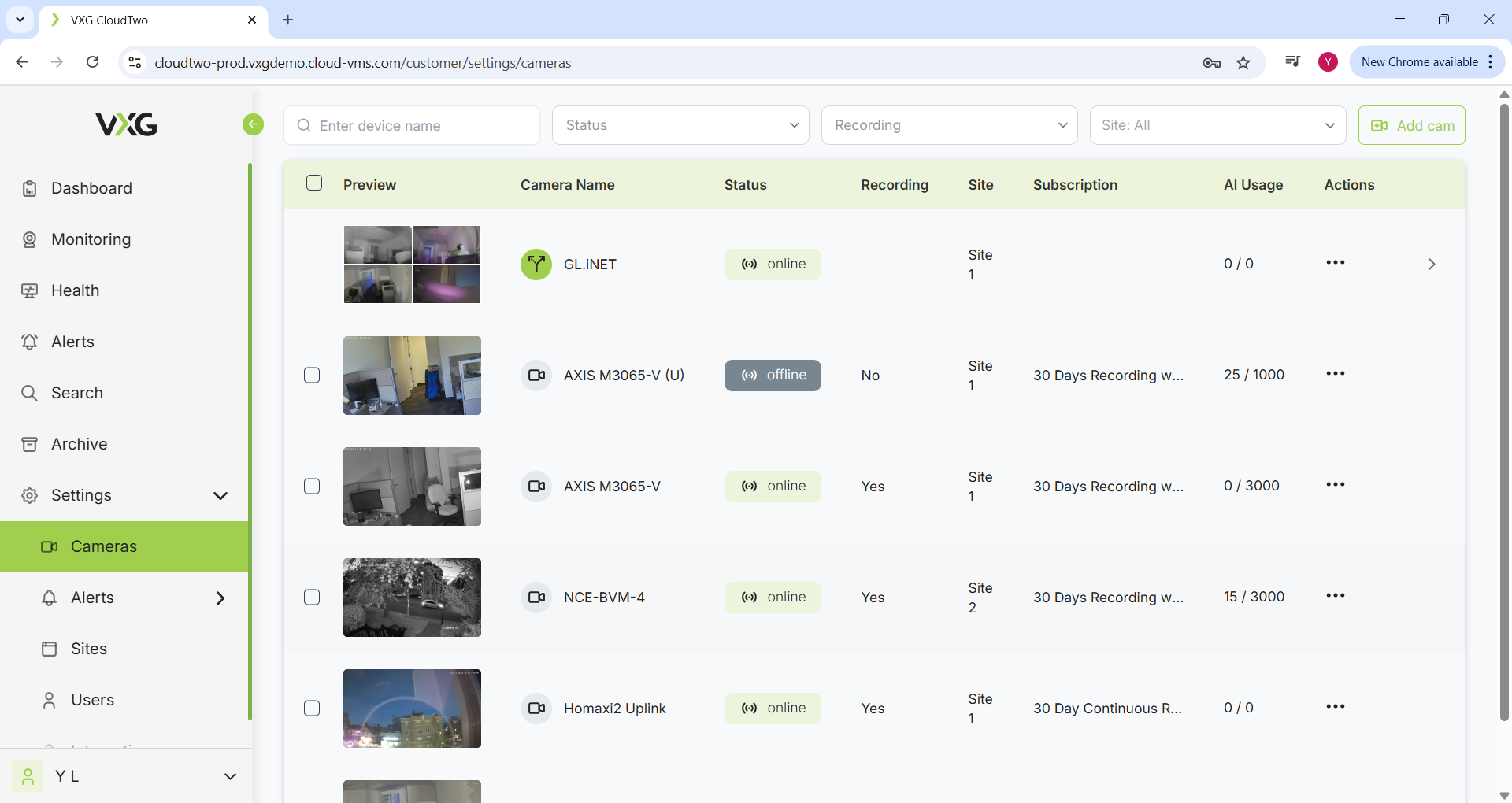Open actions menu for GL.iNET row
Image resolution: width=1512 pixels, height=803 pixels.
pos(1335,263)
